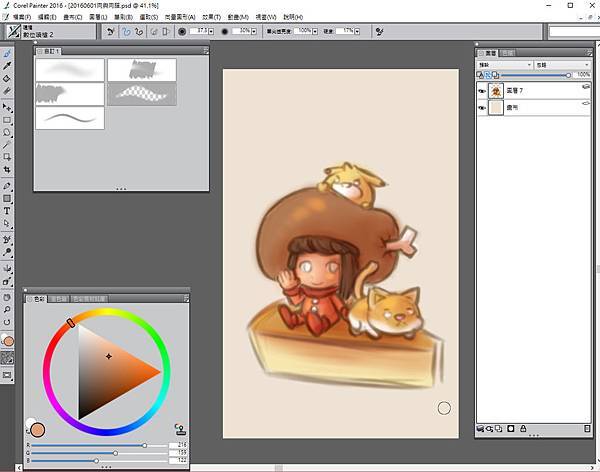Click the layer mask icon in Layers panel

(510, 429)
